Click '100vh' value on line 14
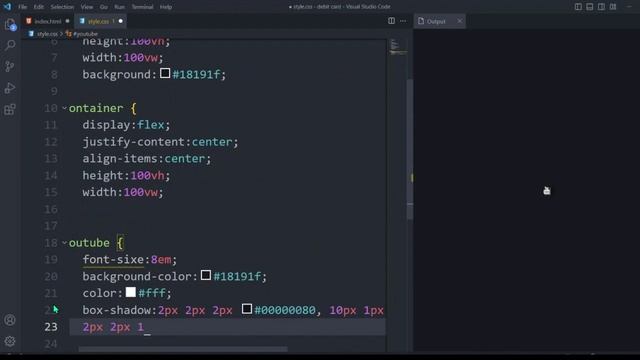The width and height of the screenshot is (640, 360). (147, 176)
